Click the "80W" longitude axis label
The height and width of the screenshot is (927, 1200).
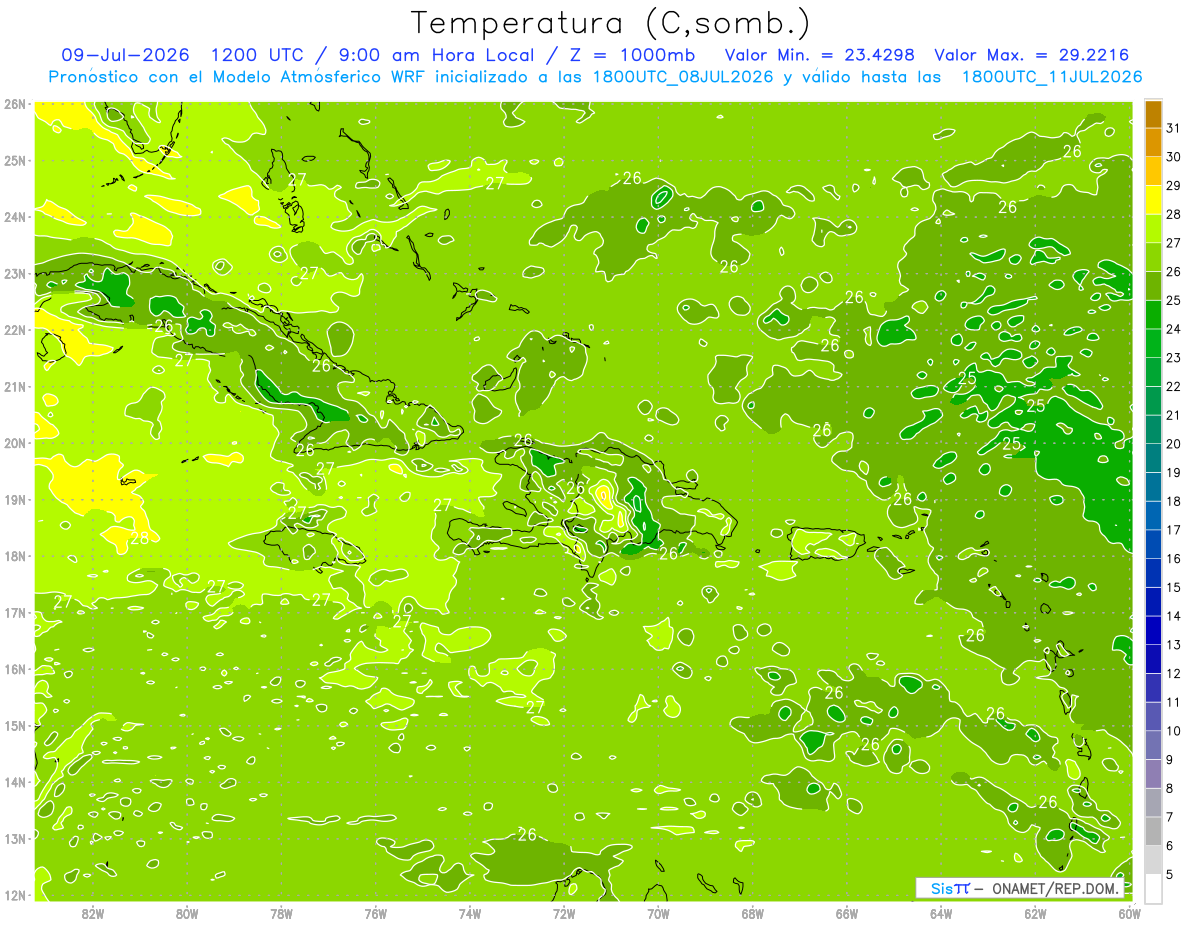(187, 913)
